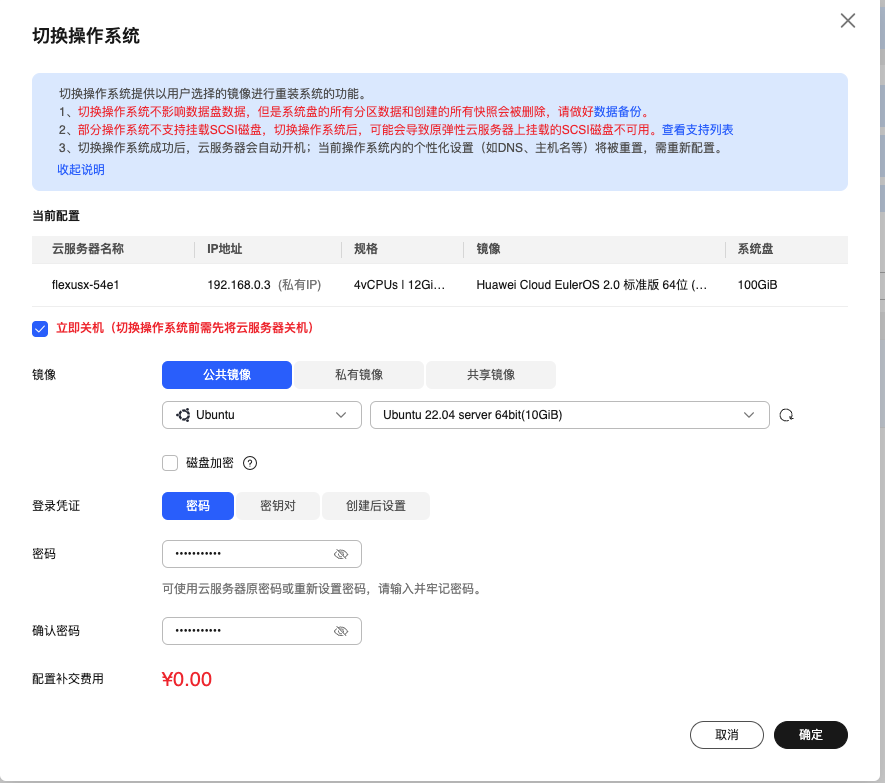Open the Ubuntu OS type dropdown
The height and width of the screenshot is (783, 885).
coord(261,415)
